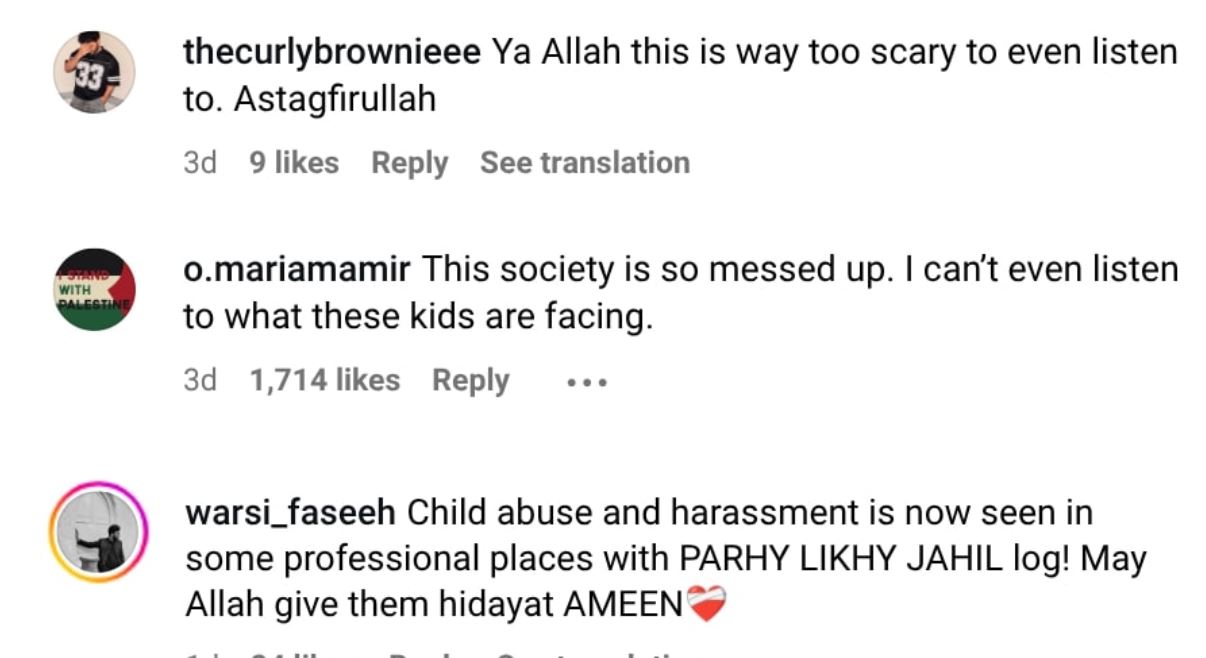Click o.mariamamir's comment text about society
Viewport: 1206px width, 658px height.
click(681, 293)
